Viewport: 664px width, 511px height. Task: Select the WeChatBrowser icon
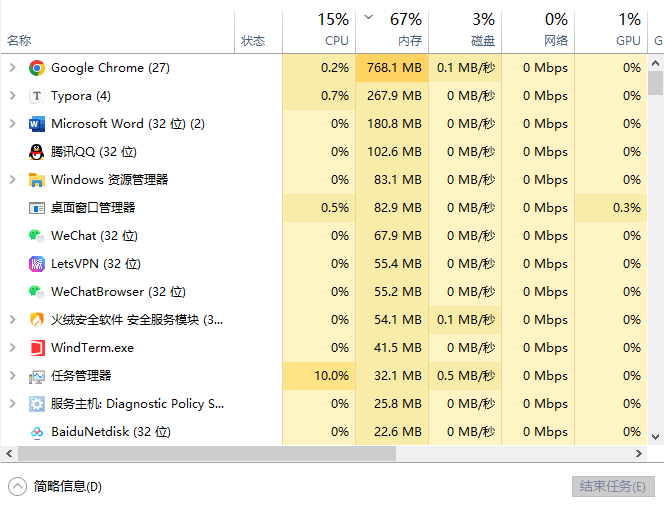coord(37,292)
